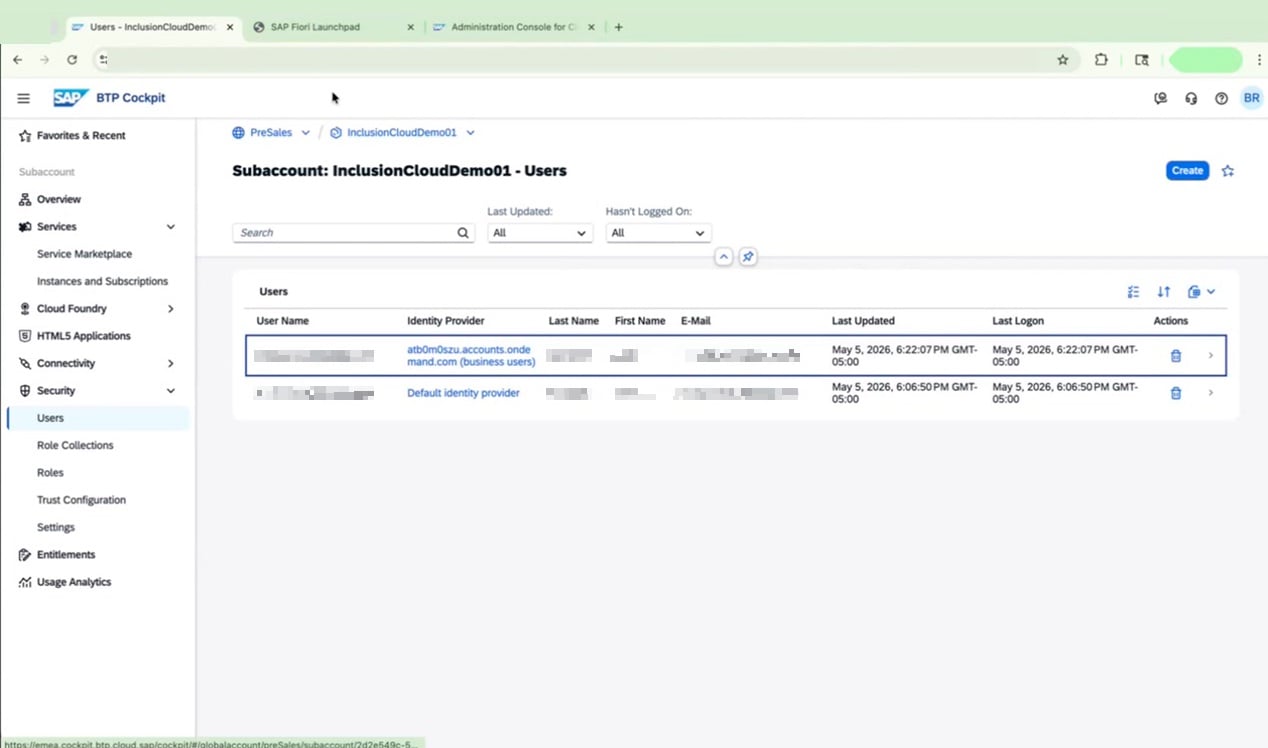Open the BR user profile avatar
This screenshot has height=748, width=1268.
(1251, 98)
